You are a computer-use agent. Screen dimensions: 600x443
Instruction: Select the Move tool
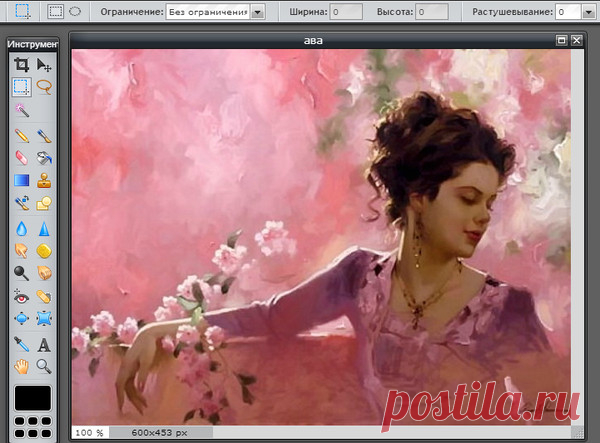tap(44, 65)
